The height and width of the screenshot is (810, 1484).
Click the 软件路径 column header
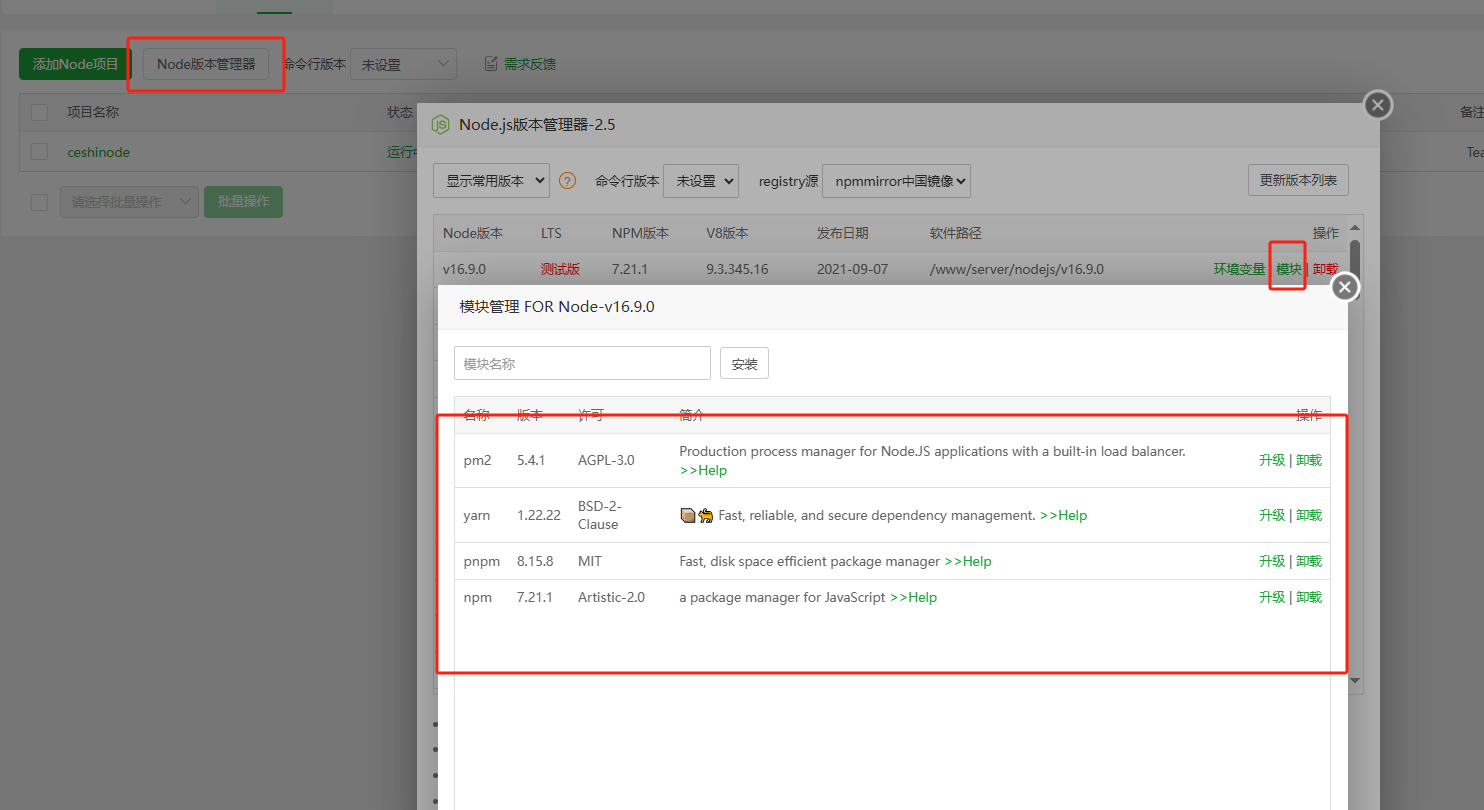pos(956,233)
